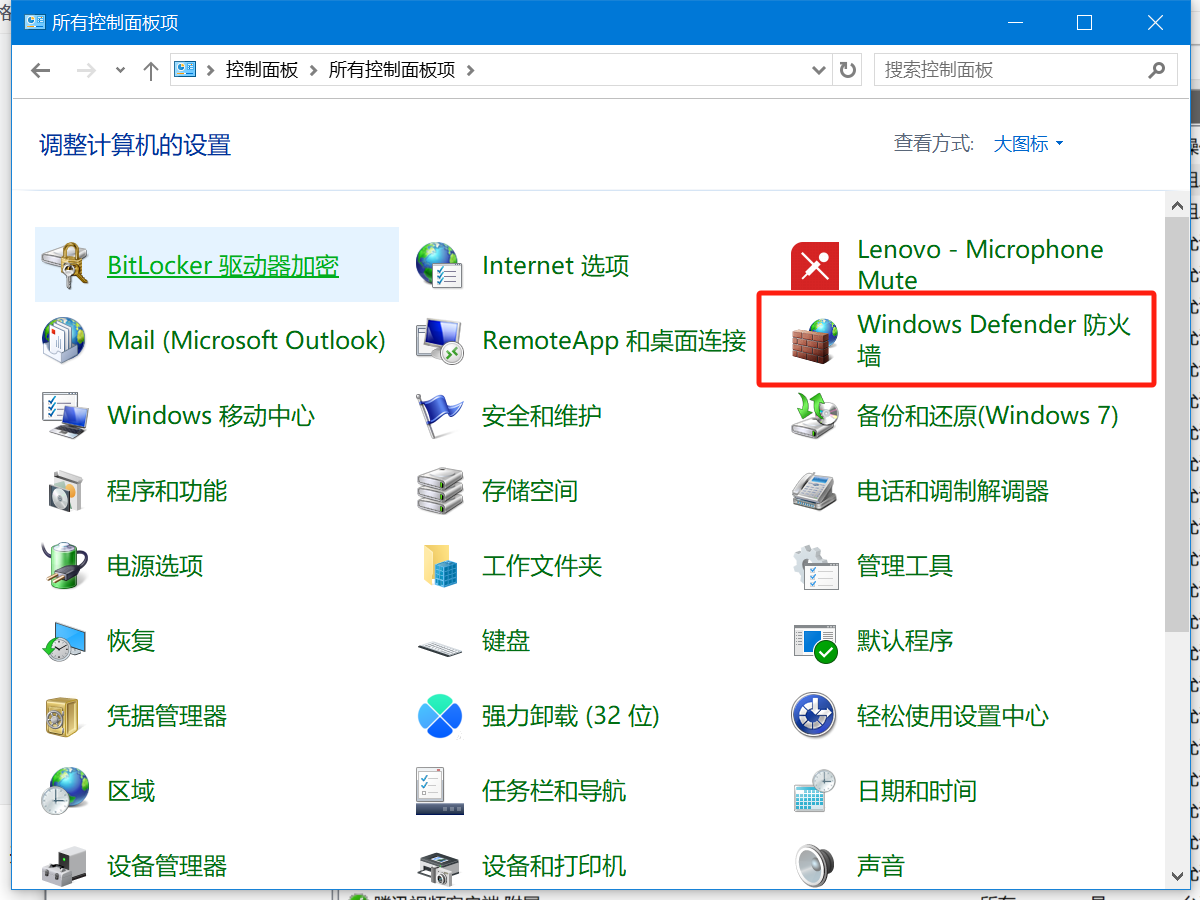Open the 凭据管理器 safe icon
This screenshot has height=900, width=1200.
pos(65,715)
